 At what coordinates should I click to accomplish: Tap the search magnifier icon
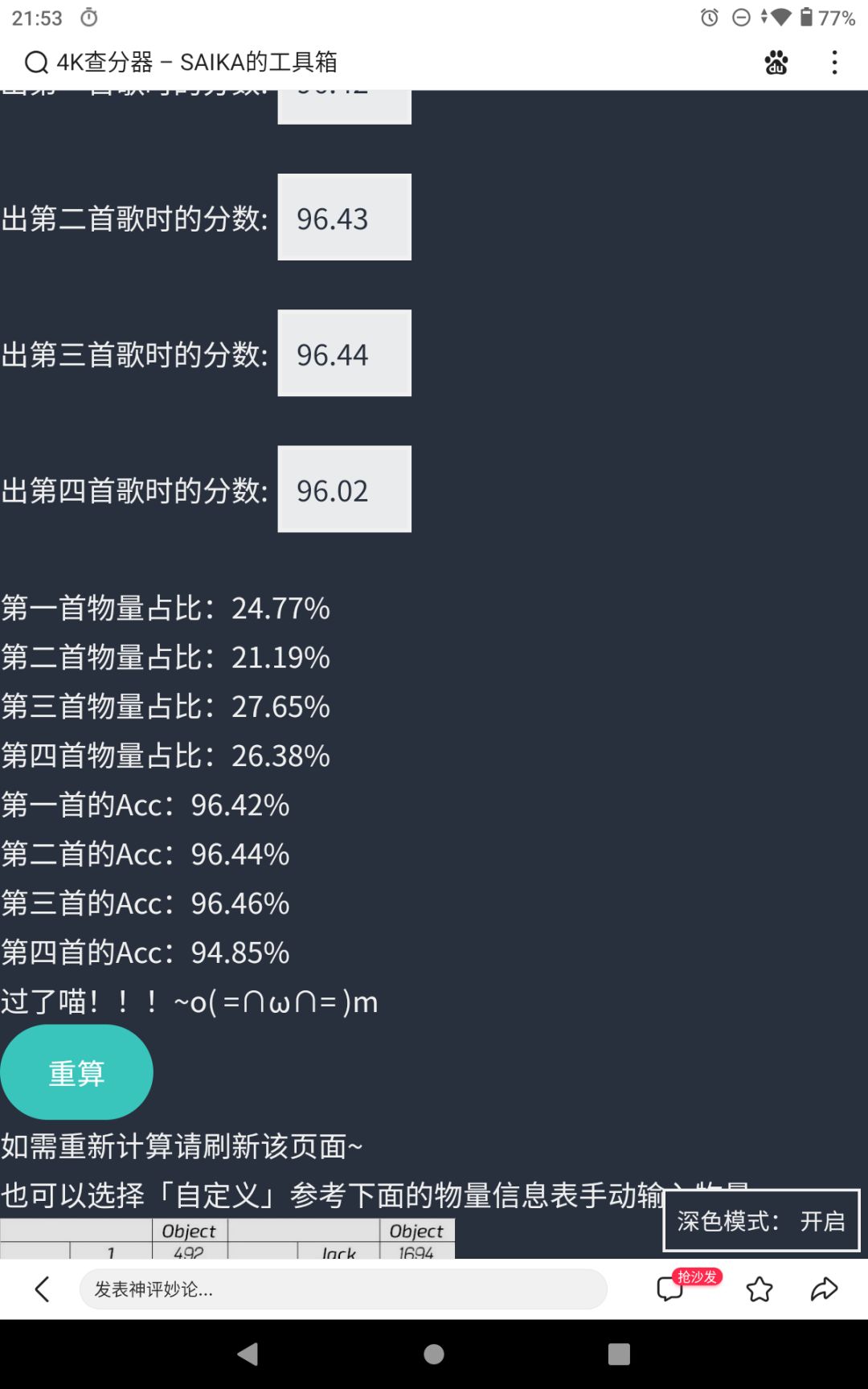point(36,62)
